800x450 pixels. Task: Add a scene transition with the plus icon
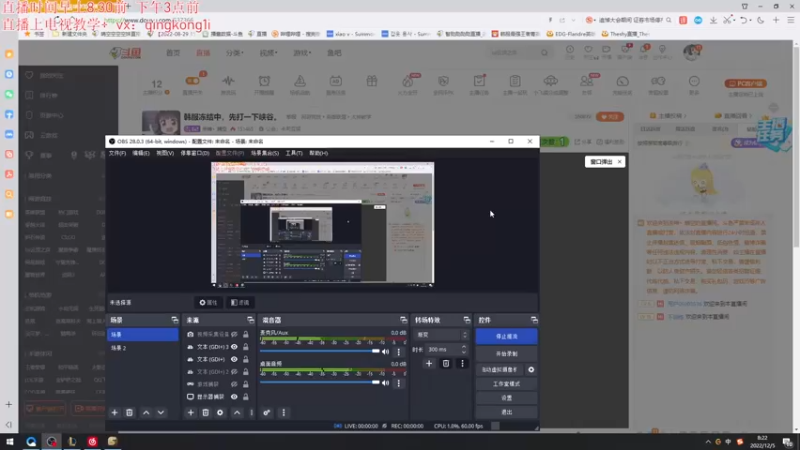click(x=429, y=363)
